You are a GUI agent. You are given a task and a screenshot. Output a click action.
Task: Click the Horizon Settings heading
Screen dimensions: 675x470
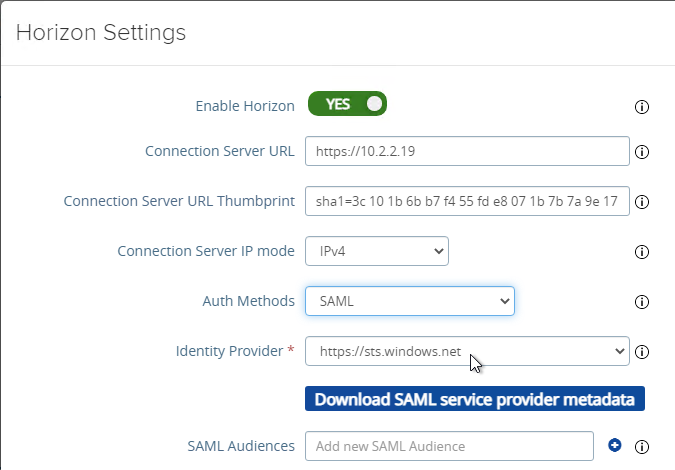click(101, 33)
